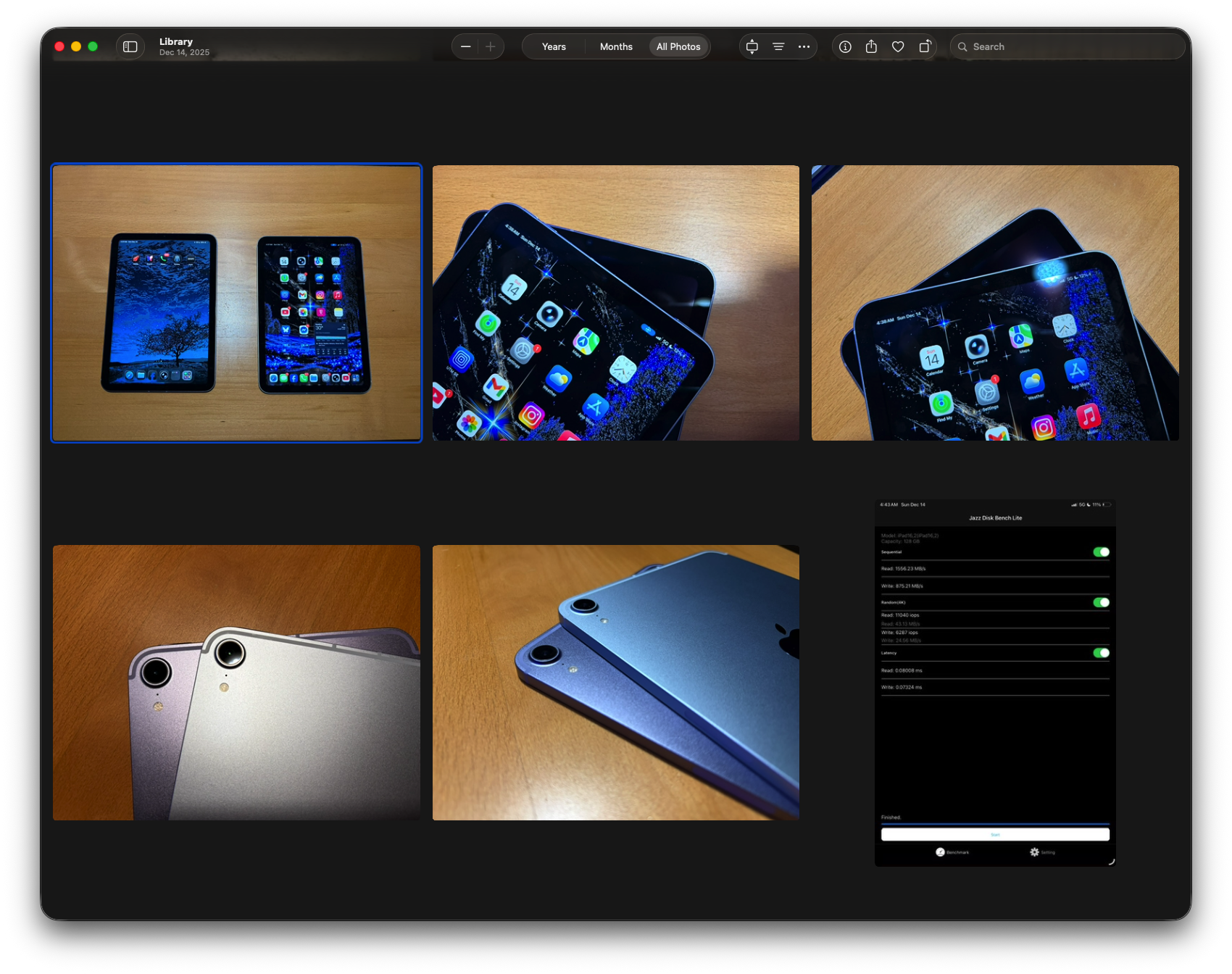Open the Filter By menu

(778, 46)
